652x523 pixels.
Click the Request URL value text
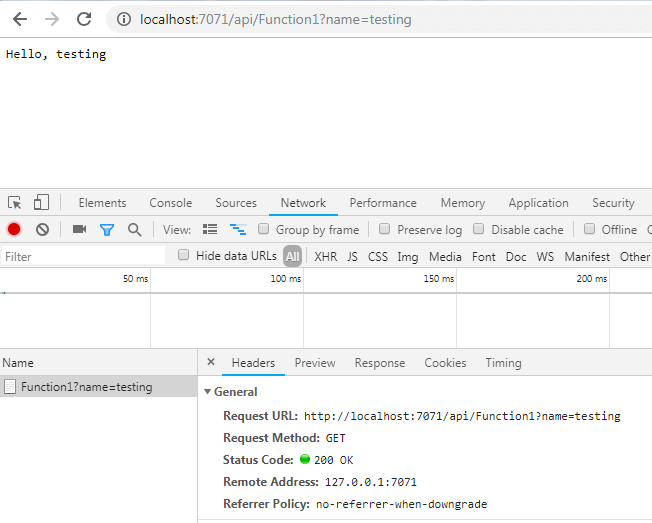coord(462,416)
